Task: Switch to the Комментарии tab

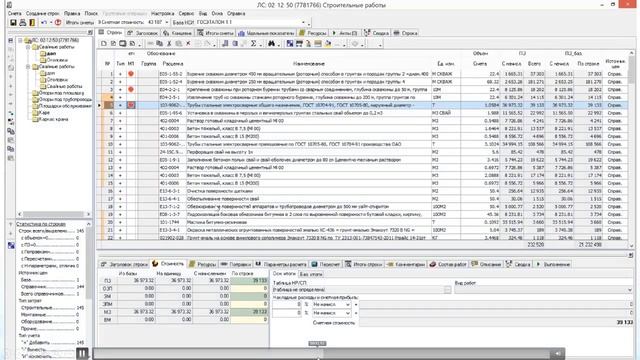Action: (405, 264)
